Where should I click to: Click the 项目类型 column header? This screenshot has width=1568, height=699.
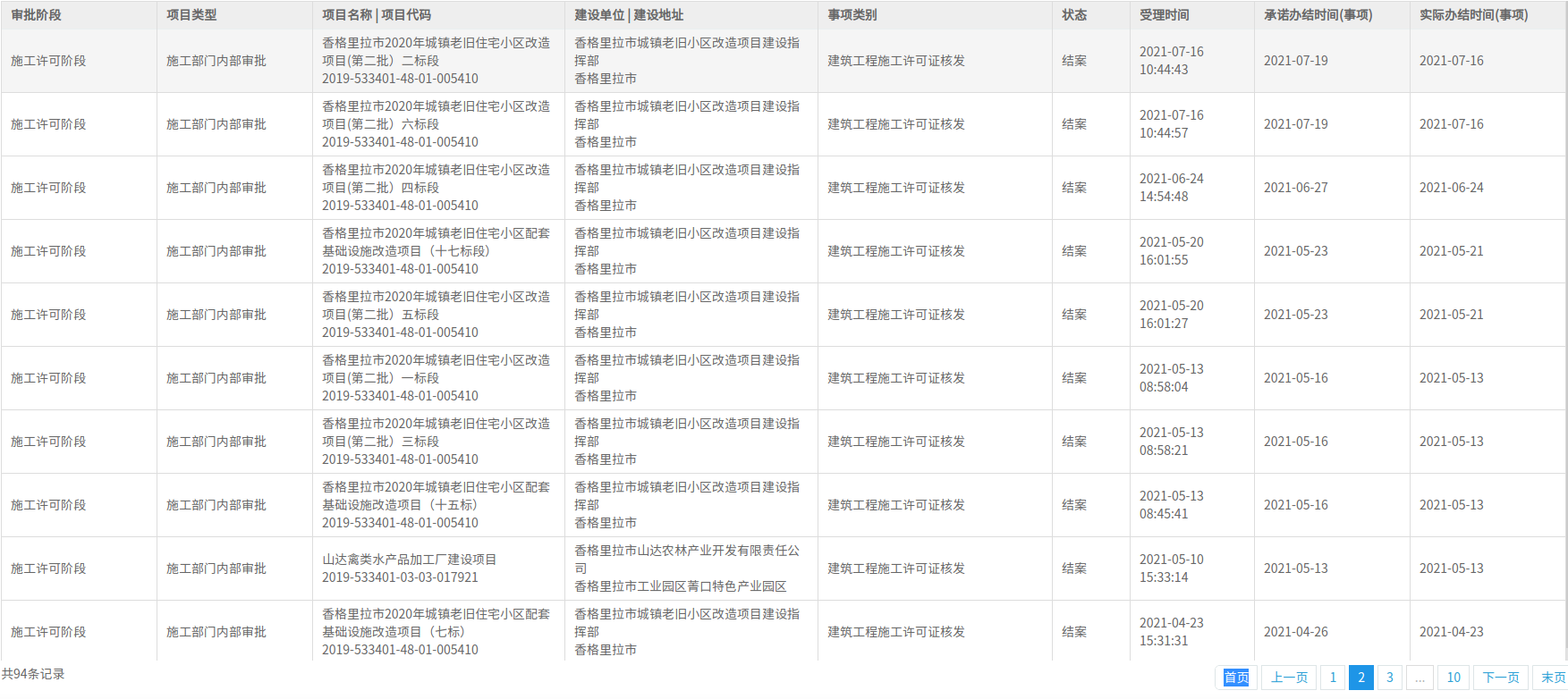(x=191, y=15)
